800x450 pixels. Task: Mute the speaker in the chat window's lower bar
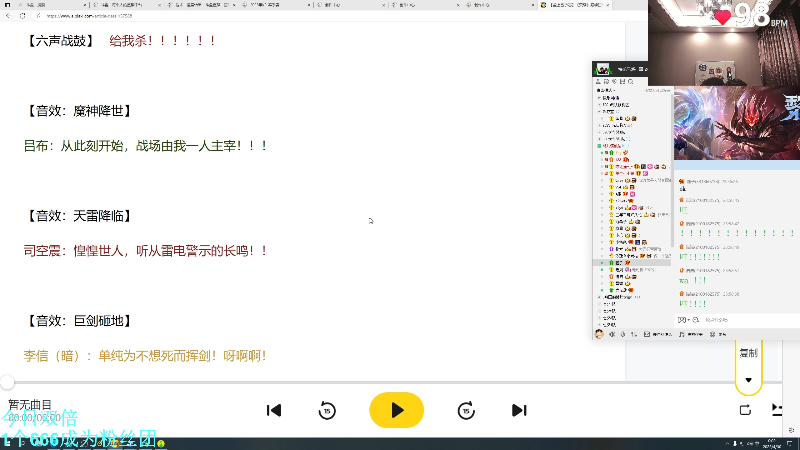tap(612, 334)
